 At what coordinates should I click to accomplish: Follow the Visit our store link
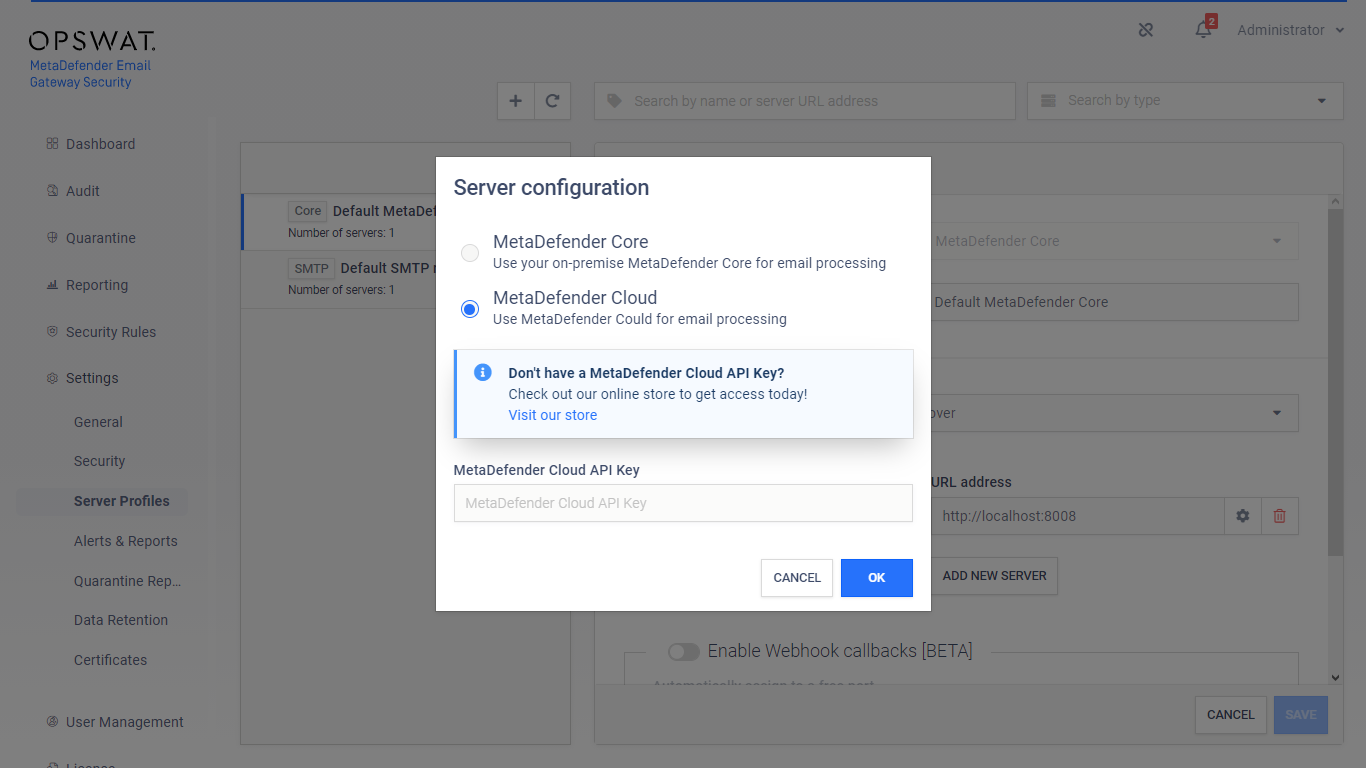553,415
